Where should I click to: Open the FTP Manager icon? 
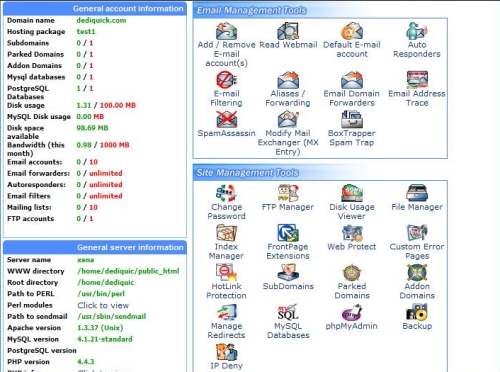pos(288,193)
